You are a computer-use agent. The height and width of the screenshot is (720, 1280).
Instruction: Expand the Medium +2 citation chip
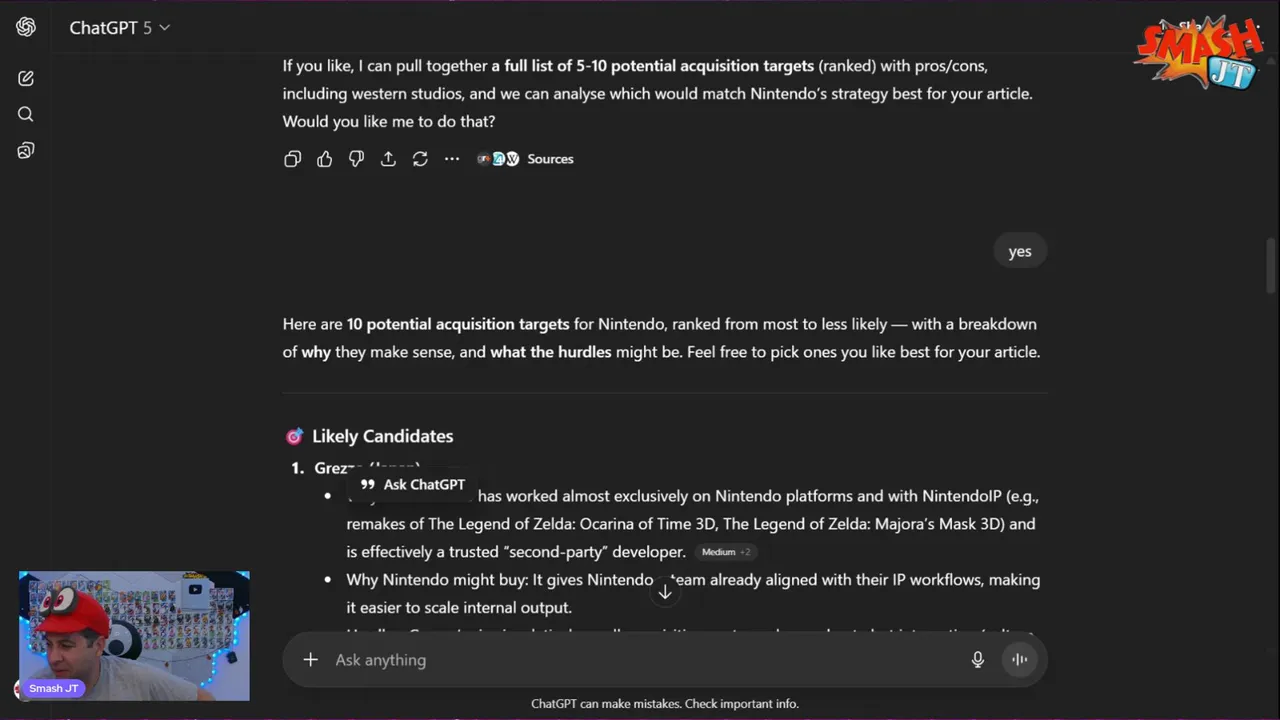pos(726,552)
